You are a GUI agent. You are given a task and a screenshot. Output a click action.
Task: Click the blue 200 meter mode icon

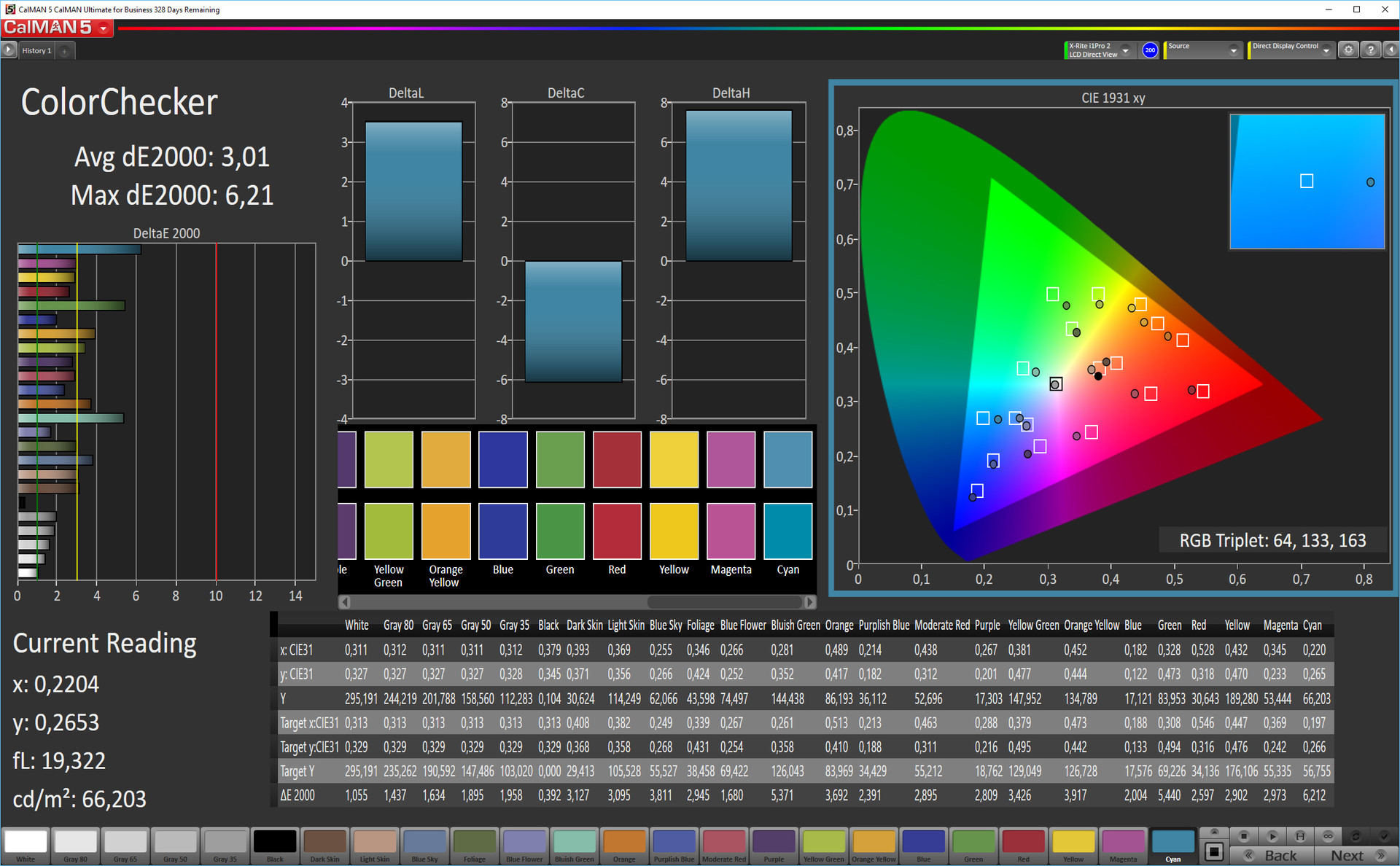click(1150, 50)
